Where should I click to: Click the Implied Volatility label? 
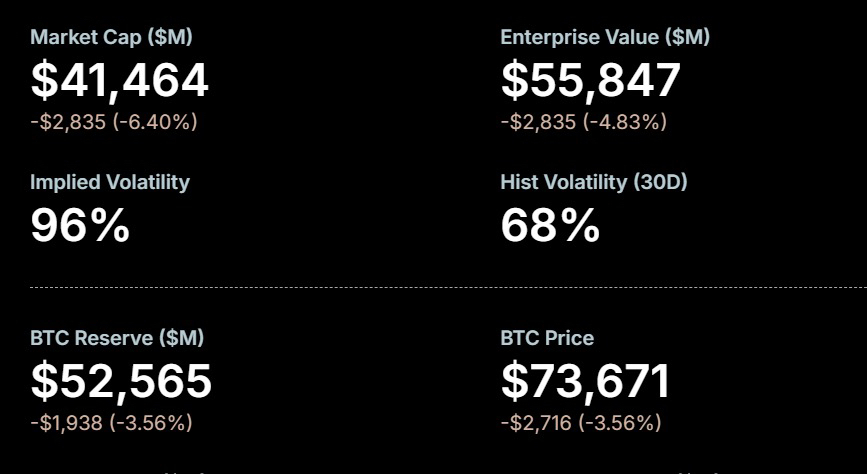coord(109,182)
